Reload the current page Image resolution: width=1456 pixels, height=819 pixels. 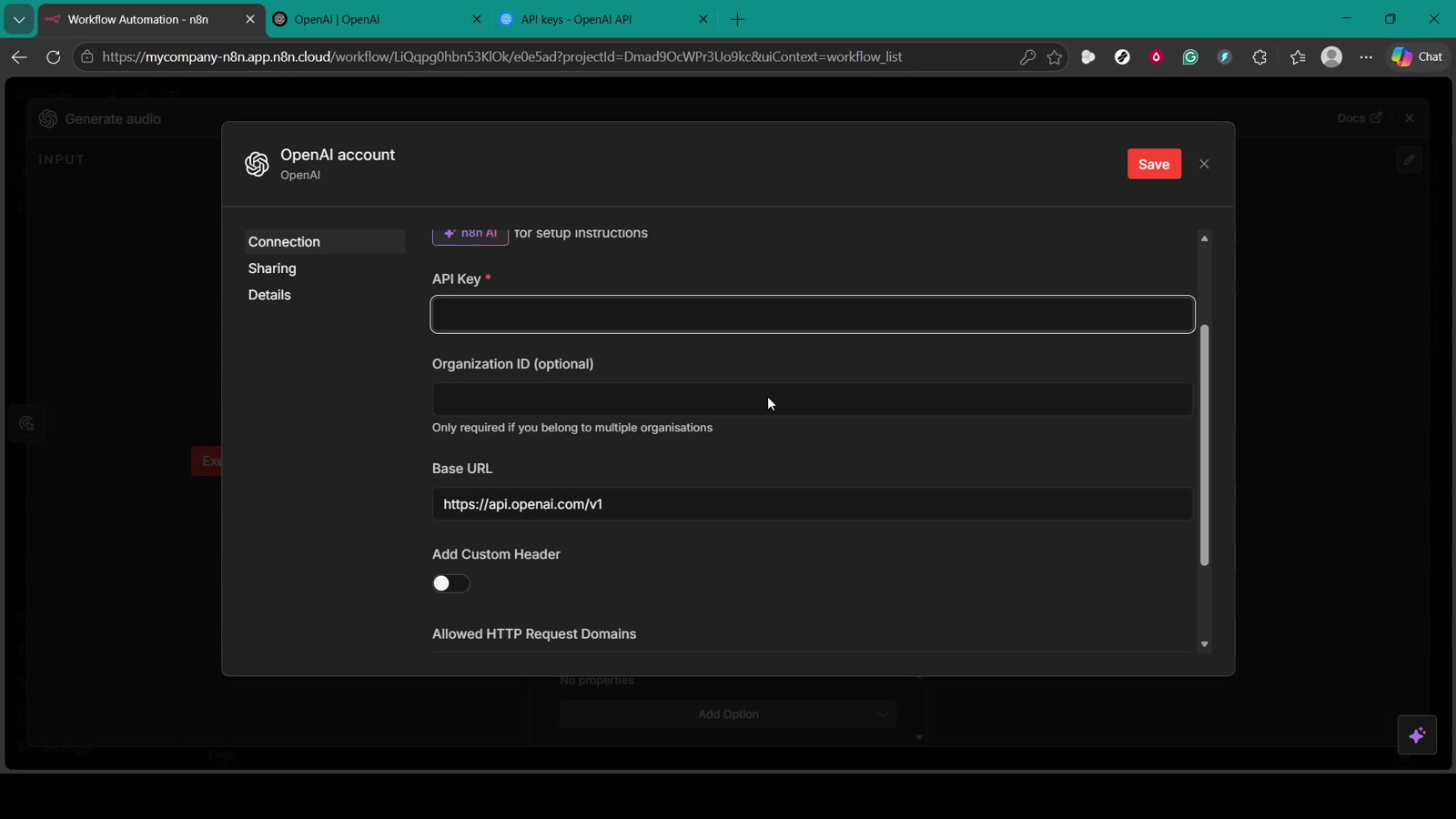pyautogui.click(x=54, y=56)
